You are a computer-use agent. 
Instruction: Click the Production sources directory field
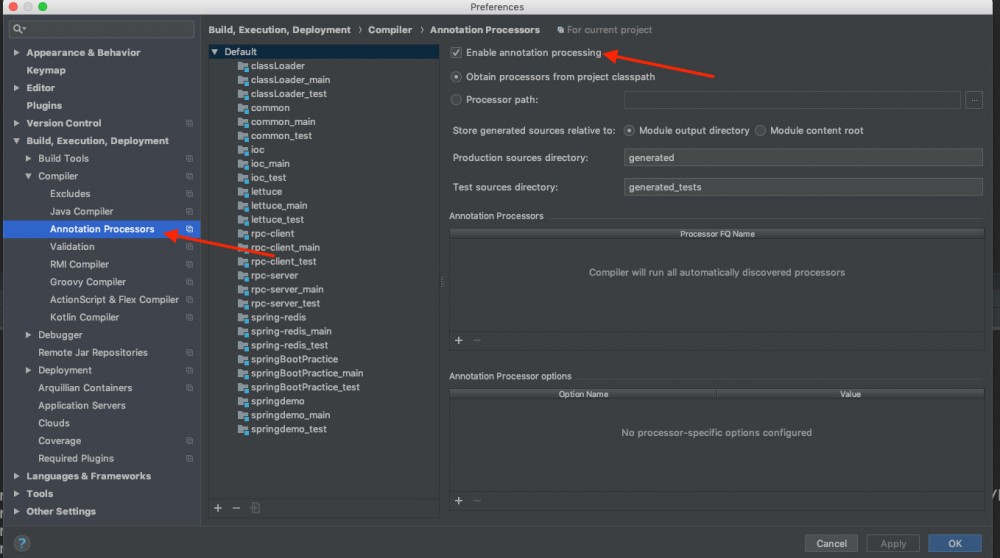[x=803, y=158]
